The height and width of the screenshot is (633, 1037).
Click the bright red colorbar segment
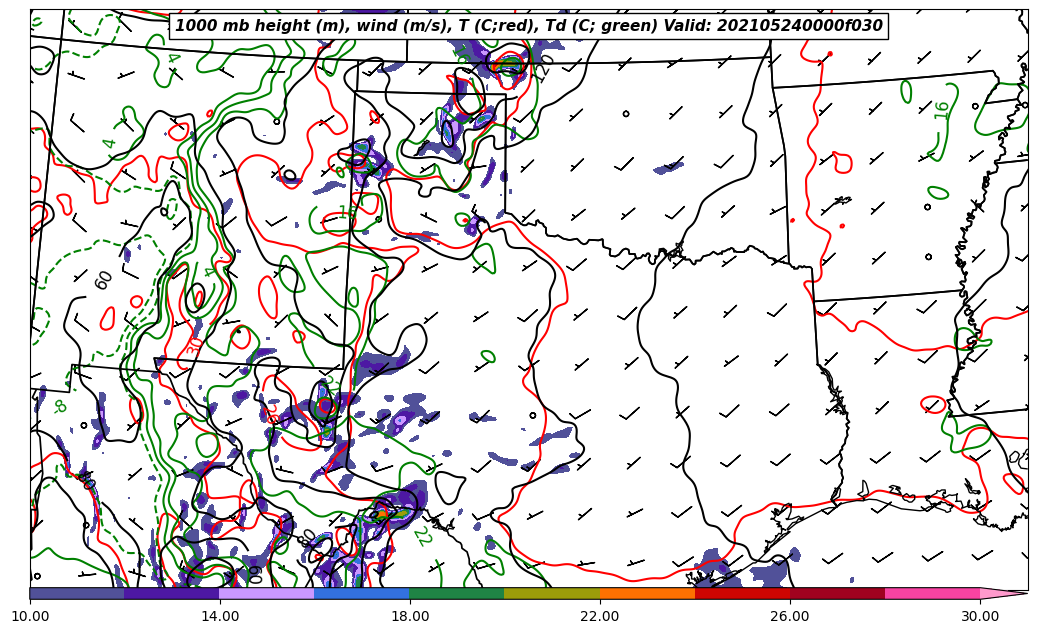(742, 593)
